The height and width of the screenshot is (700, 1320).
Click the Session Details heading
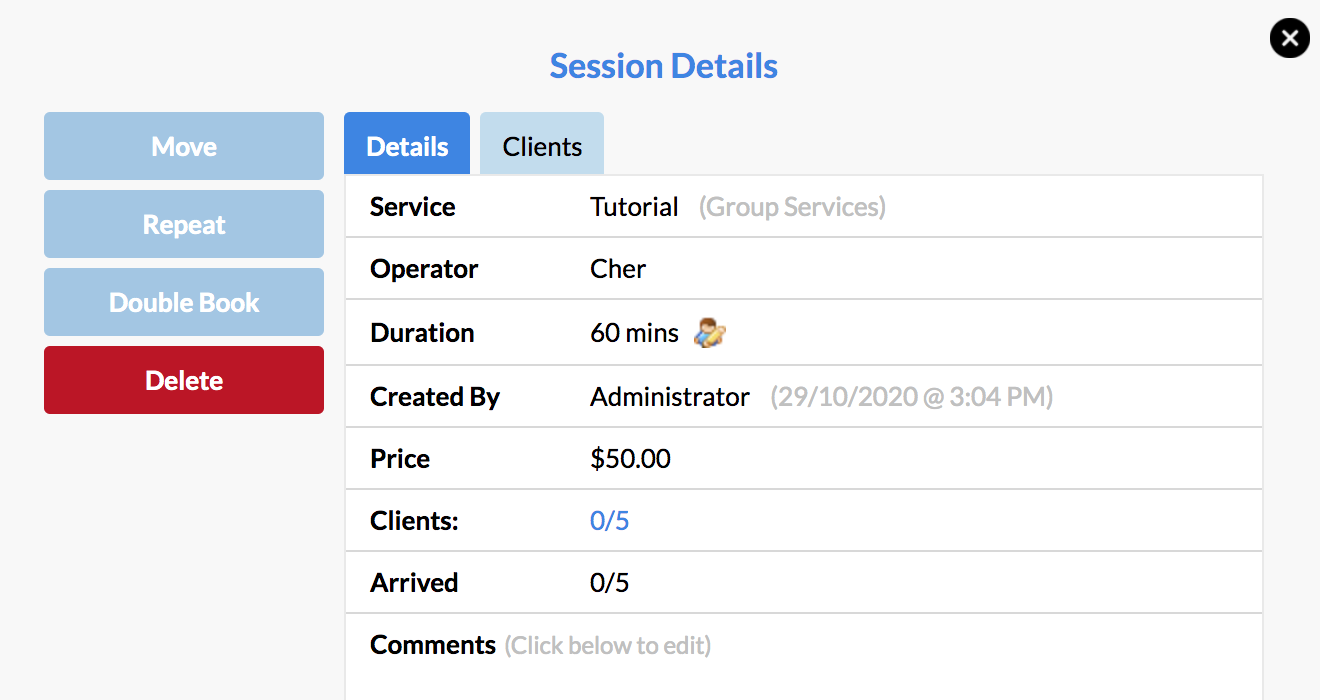[x=664, y=66]
